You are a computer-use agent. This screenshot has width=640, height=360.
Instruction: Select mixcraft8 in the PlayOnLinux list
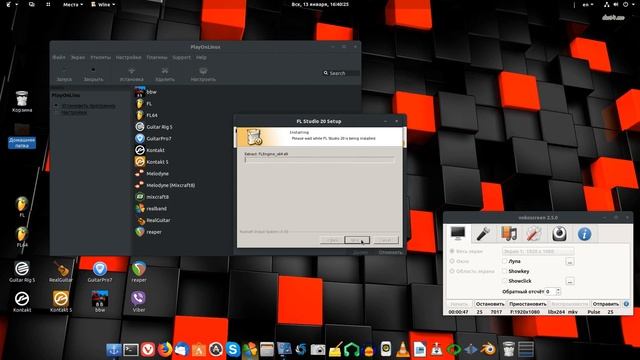pyautogui.click(x=157, y=197)
